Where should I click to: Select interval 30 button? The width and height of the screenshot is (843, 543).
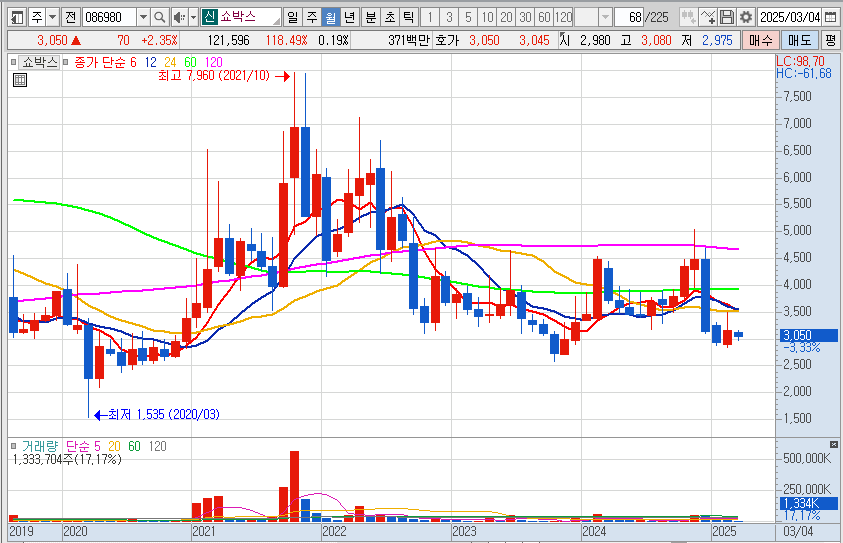click(x=525, y=18)
